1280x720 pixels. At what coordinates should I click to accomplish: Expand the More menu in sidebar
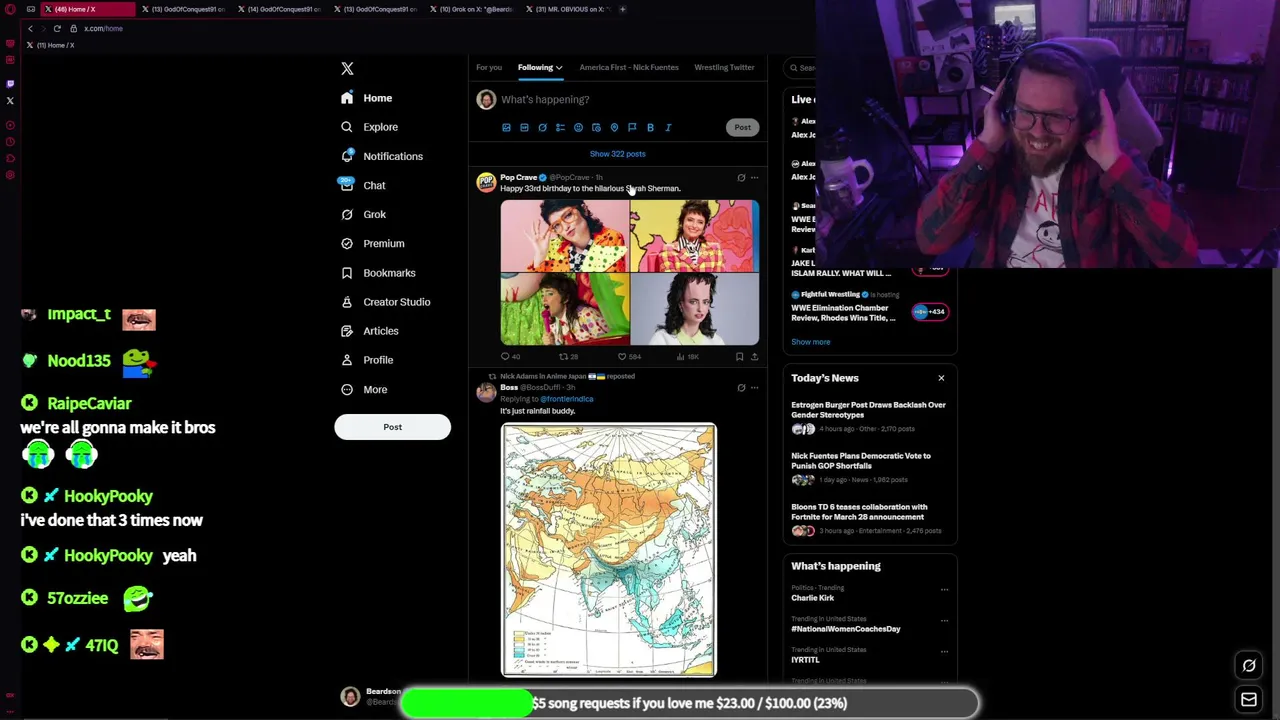tap(363, 389)
